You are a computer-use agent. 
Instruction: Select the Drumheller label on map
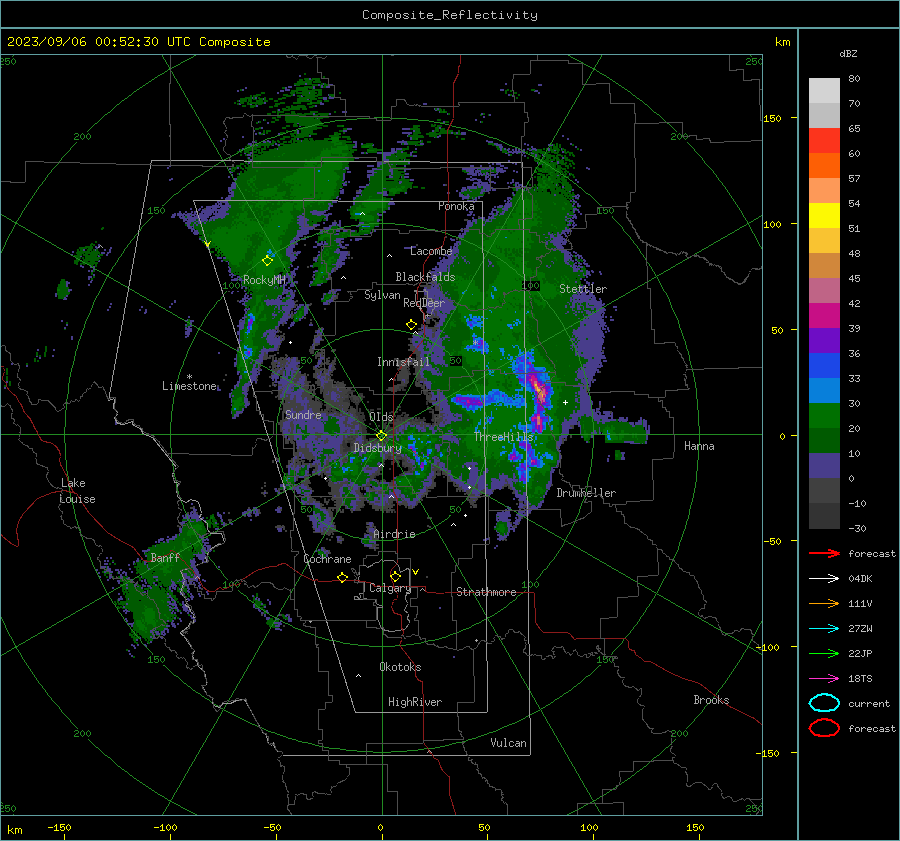click(x=586, y=493)
